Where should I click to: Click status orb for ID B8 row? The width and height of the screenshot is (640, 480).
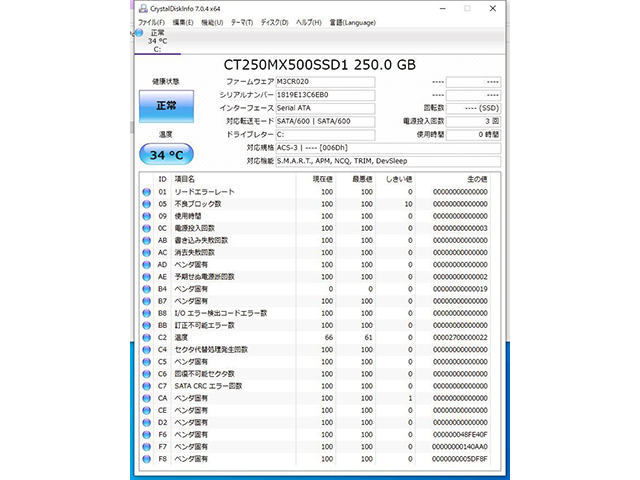tap(147, 313)
